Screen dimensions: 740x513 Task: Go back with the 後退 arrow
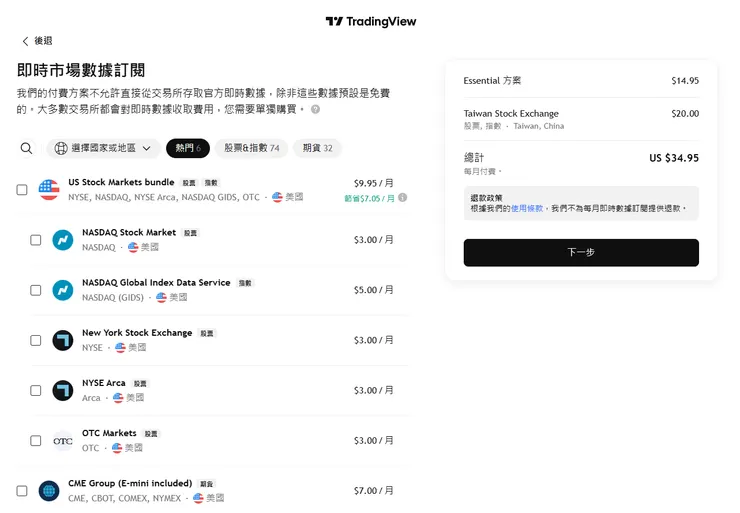37,41
